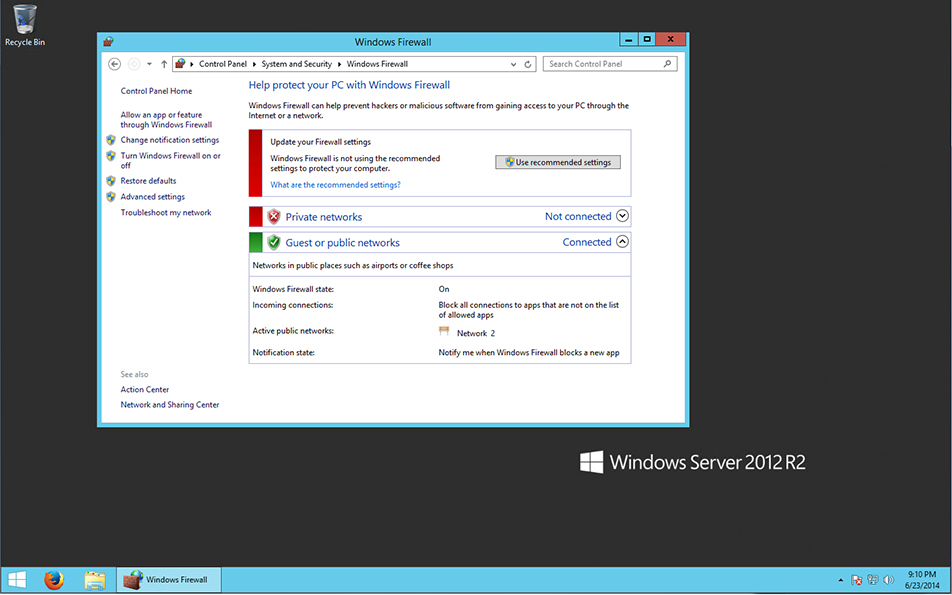This screenshot has width=952, height=595.
Task: Click Use recommended settings button
Action: click(x=558, y=162)
